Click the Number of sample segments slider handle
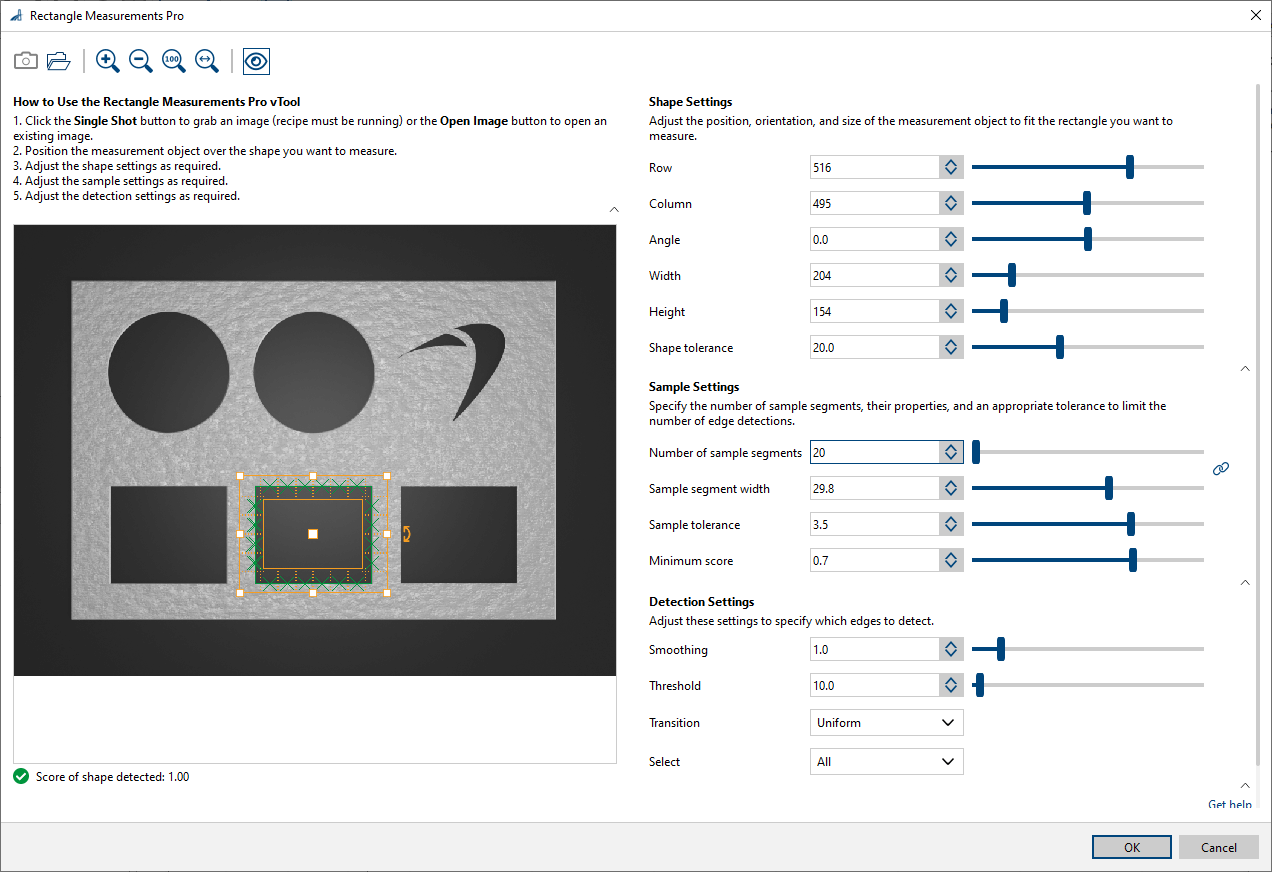This screenshot has height=872, width=1272. [x=976, y=452]
